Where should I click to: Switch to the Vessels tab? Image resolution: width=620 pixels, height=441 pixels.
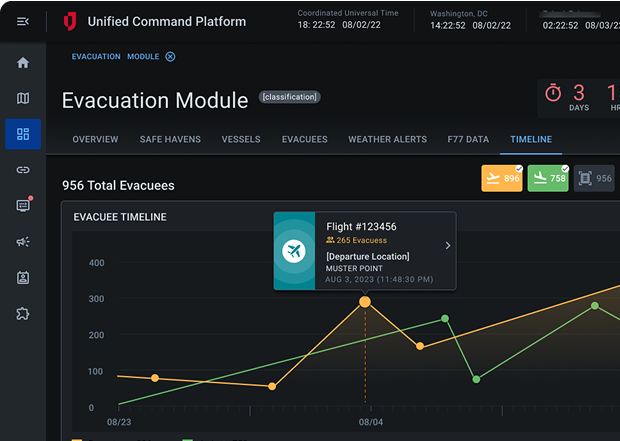click(x=241, y=139)
